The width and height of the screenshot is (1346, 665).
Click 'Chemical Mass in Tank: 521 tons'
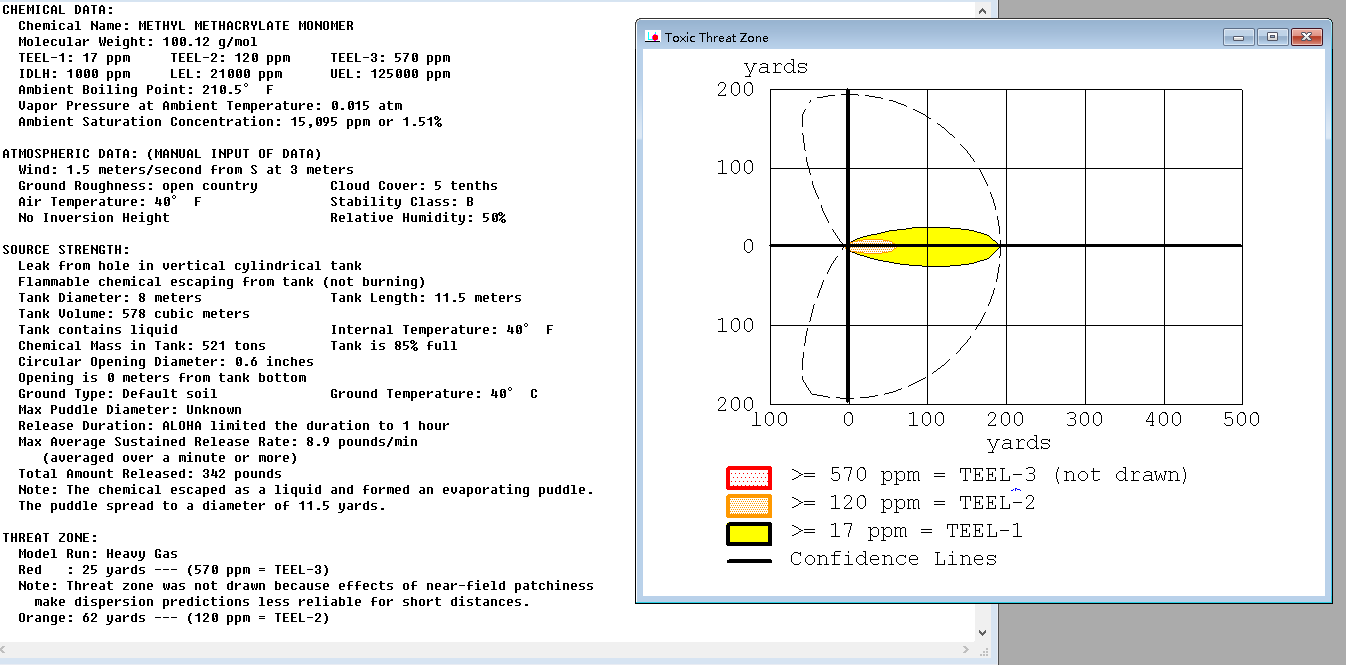142,346
